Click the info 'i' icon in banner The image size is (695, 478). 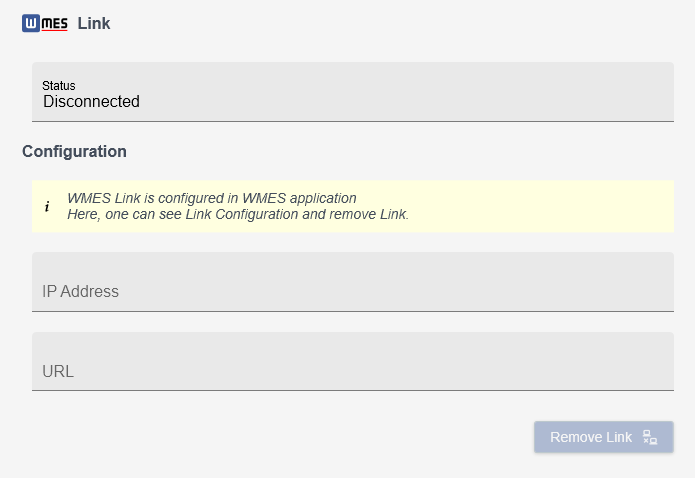[47, 207]
